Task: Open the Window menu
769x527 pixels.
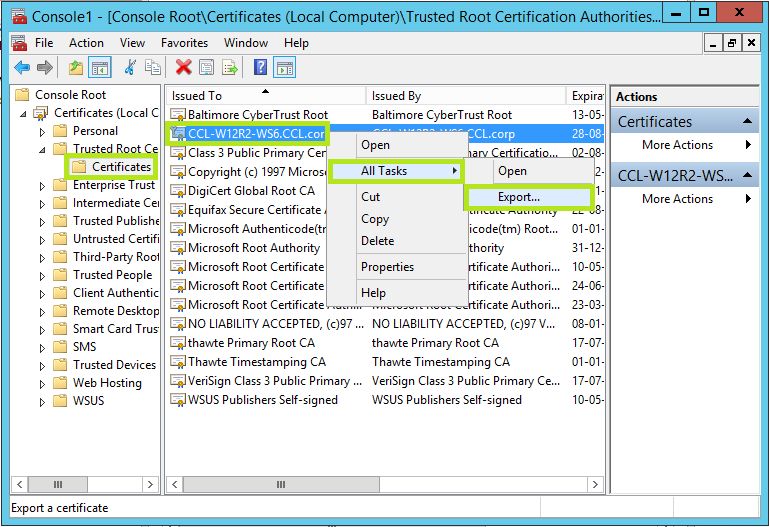Action: click(246, 43)
